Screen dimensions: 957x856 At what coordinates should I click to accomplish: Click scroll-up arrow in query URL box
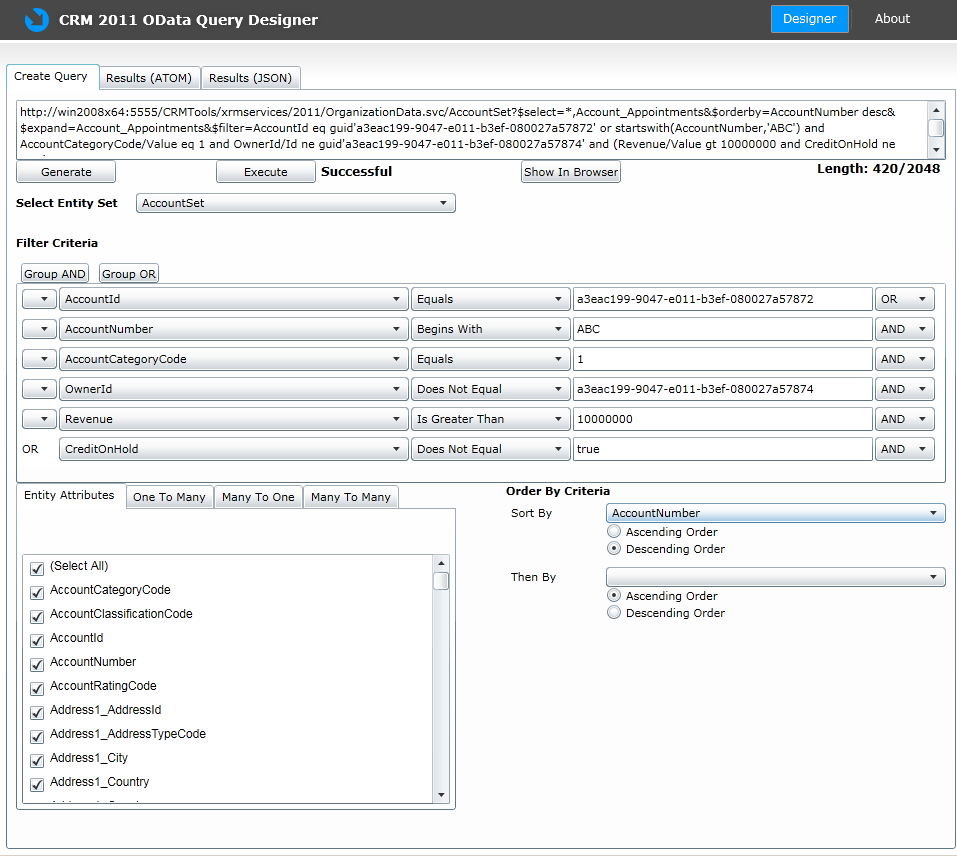pyautogui.click(x=936, y=110)
